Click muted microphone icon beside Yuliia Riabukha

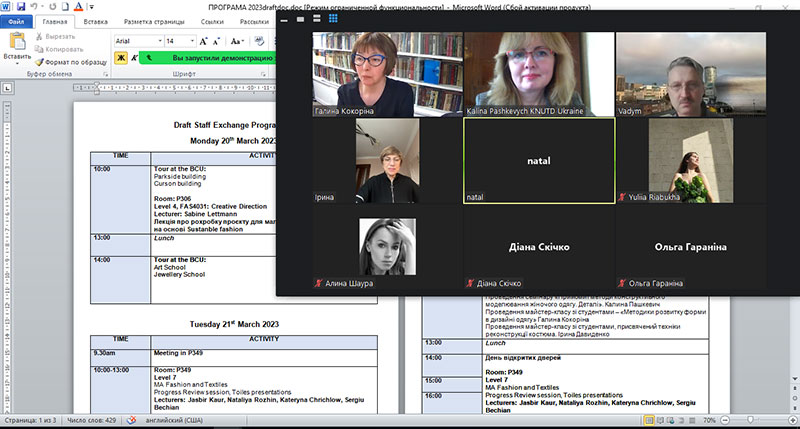(x=622, y=197)
